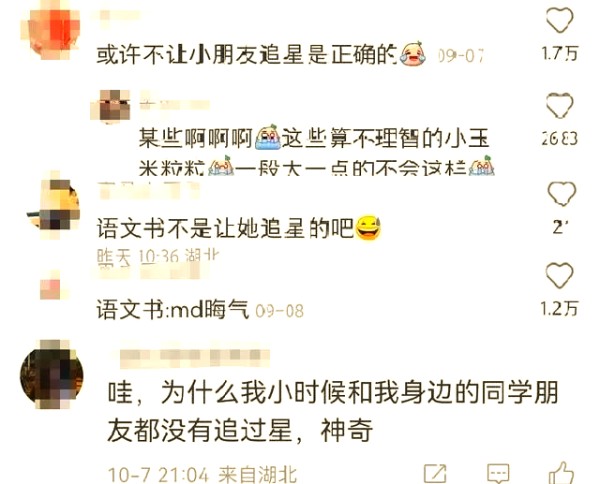This screenshot has width=600, height=484.
Task: Like the comment with 1.7万 likes
Action: click(x=559, y=20)
